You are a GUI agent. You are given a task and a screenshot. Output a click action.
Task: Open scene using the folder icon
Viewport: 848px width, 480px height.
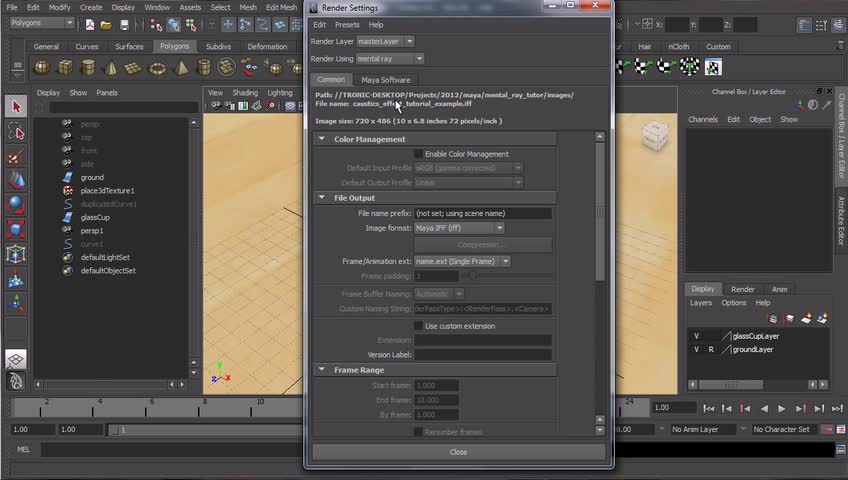click(x=106, y=24)
